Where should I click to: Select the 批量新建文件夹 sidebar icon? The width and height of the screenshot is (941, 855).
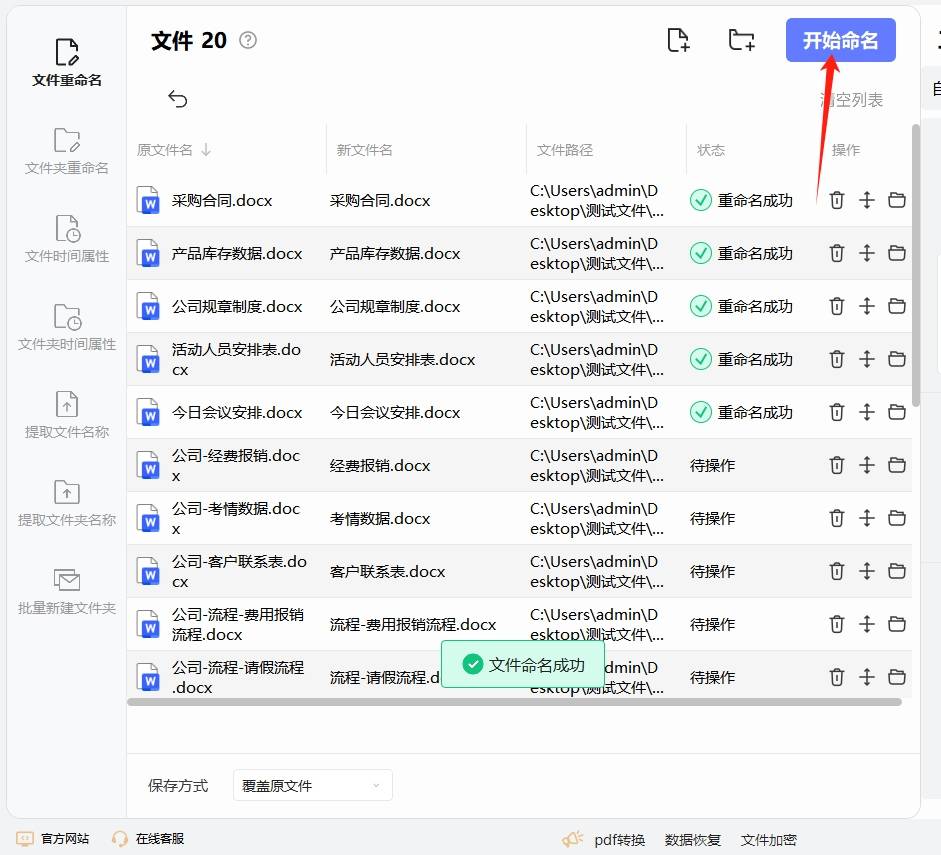click(x=66, y=590)
